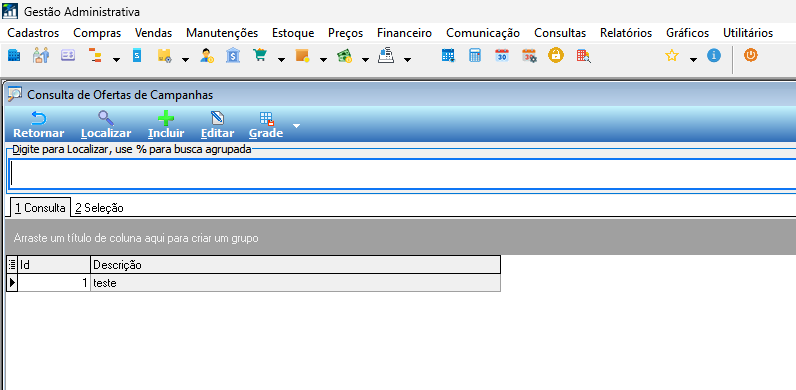The image size is (796, 390).
Task: Click the orange padlock icon
Action: (556, 55)
